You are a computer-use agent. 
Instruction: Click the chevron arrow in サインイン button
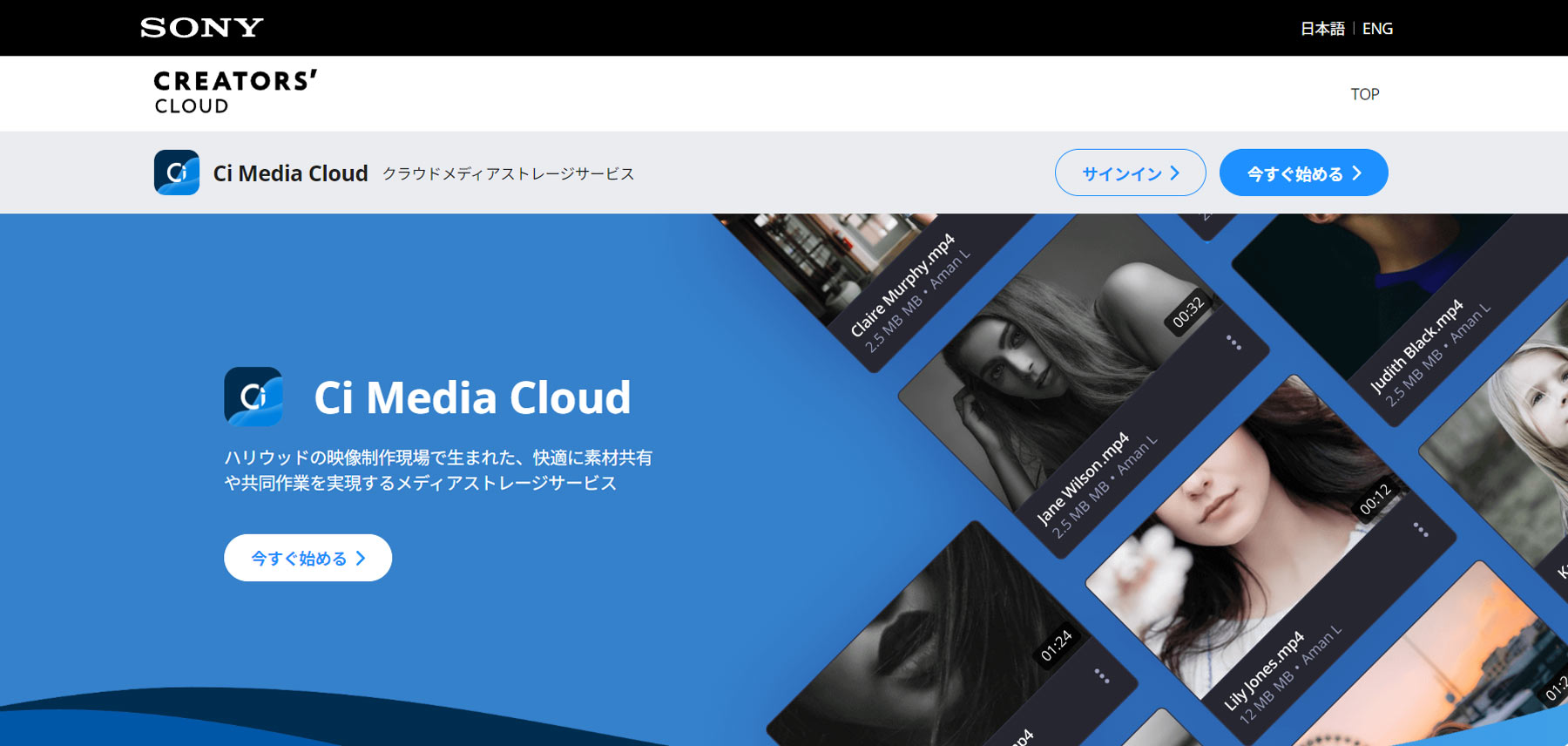point(1175,173)
